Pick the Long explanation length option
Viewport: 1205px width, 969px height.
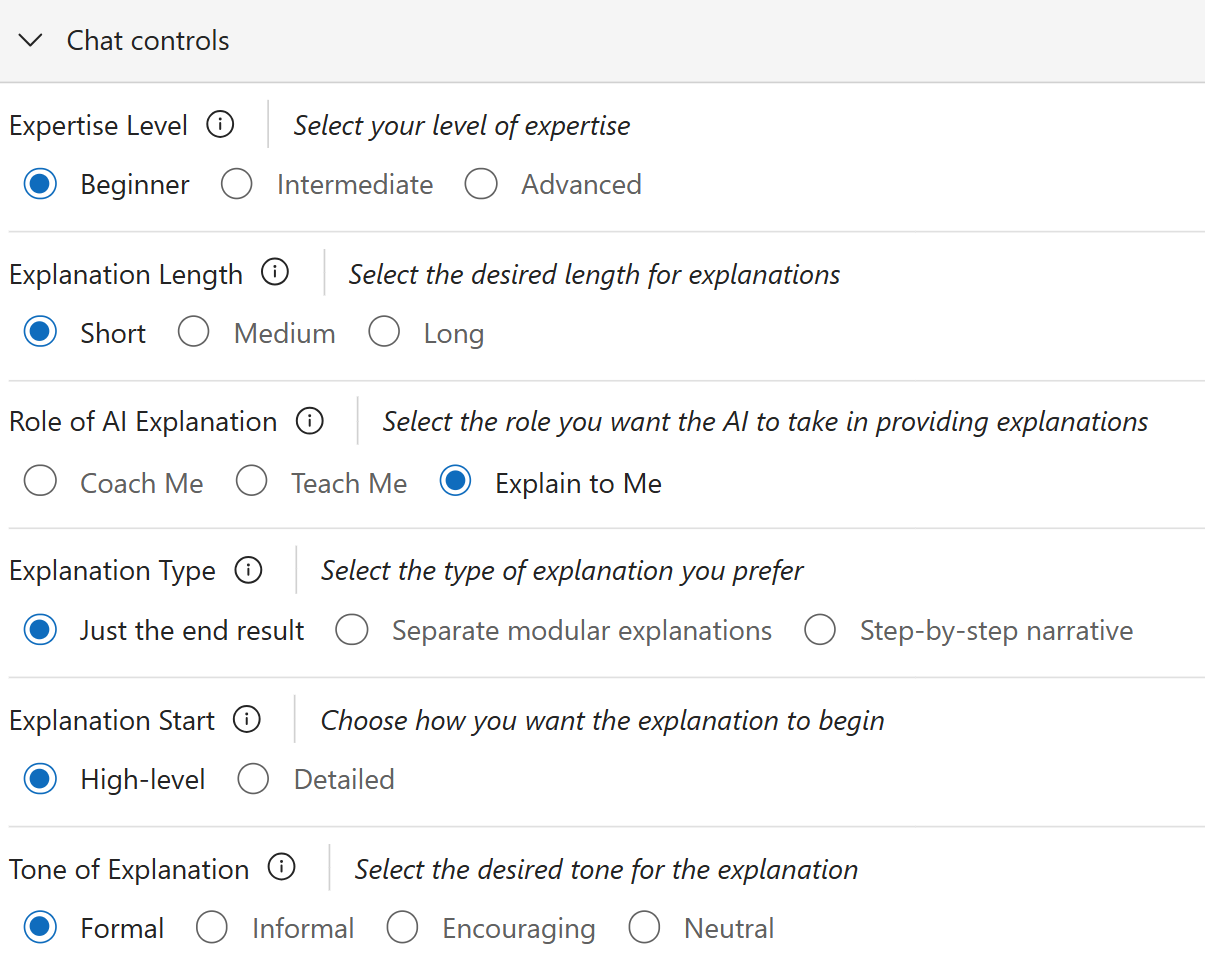pyautogui.click(x=384, y=333)
